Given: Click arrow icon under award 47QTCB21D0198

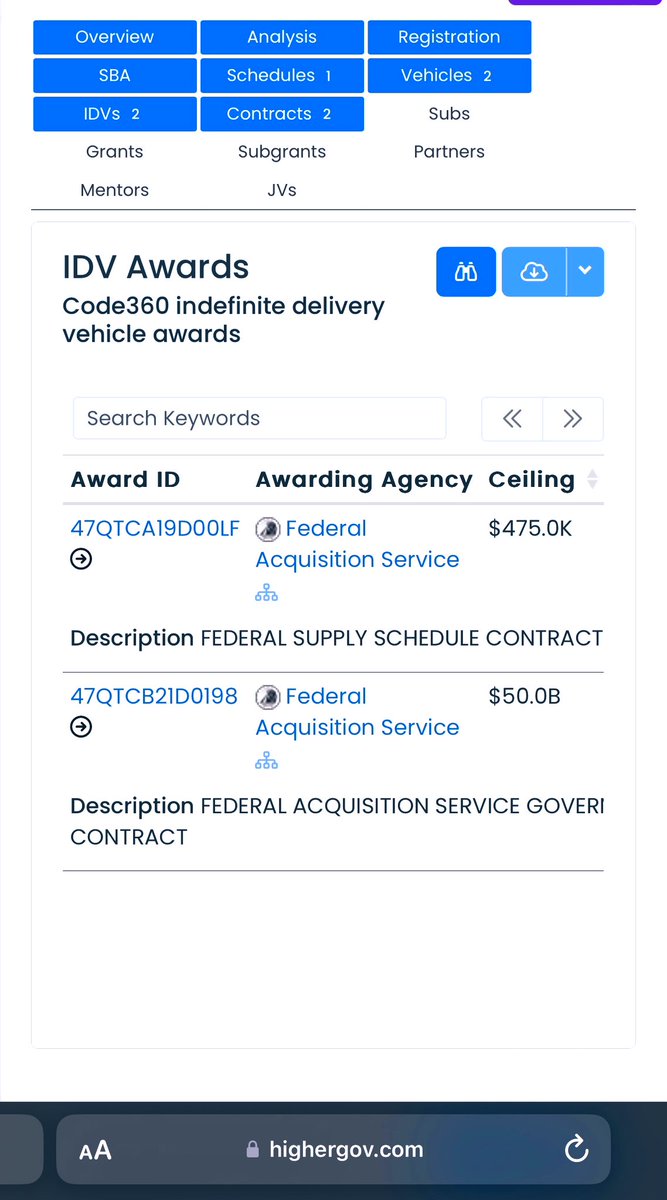Looking at the screenshot, I should (81, 728).
